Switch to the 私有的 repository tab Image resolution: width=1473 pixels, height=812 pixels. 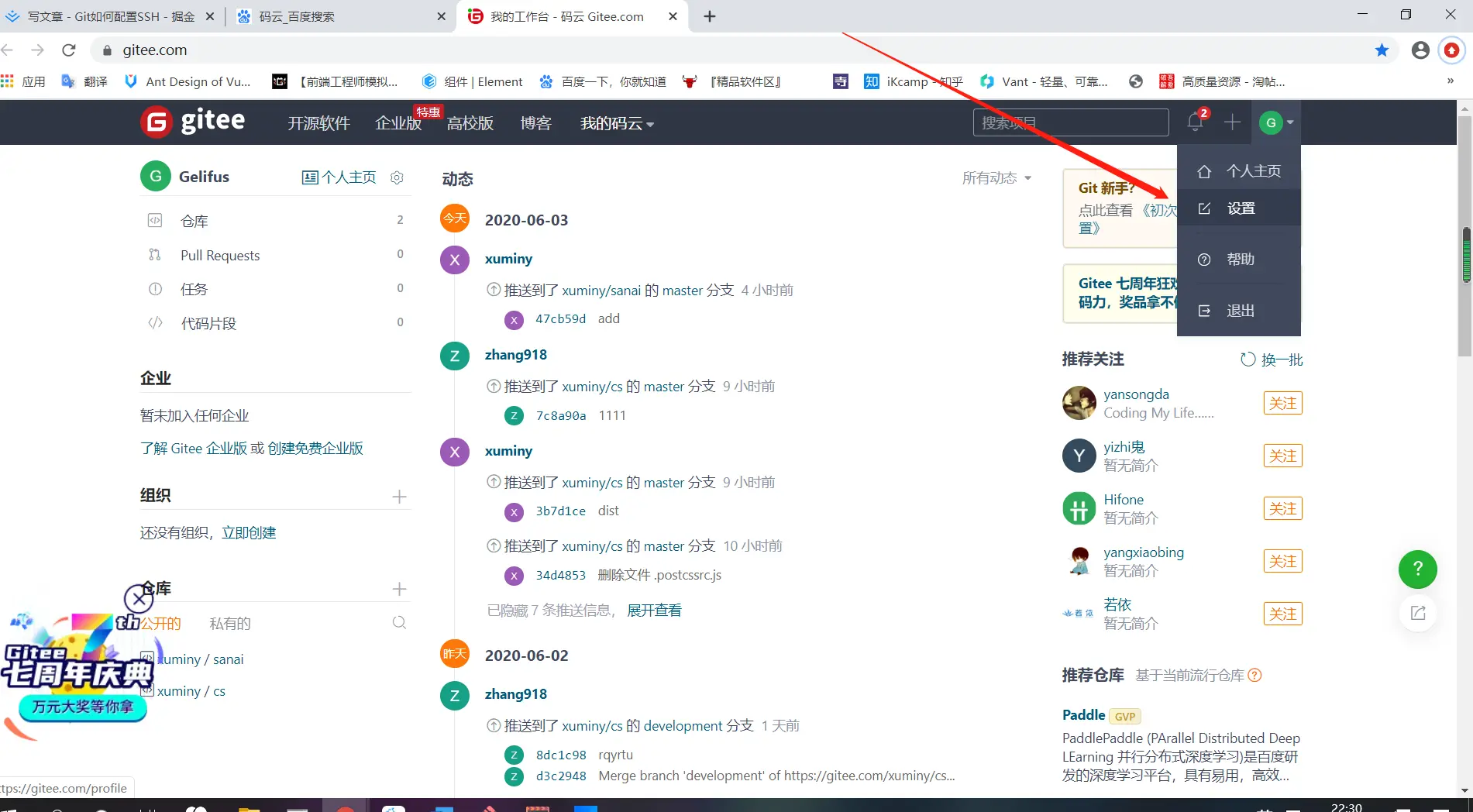coord(230,624)
